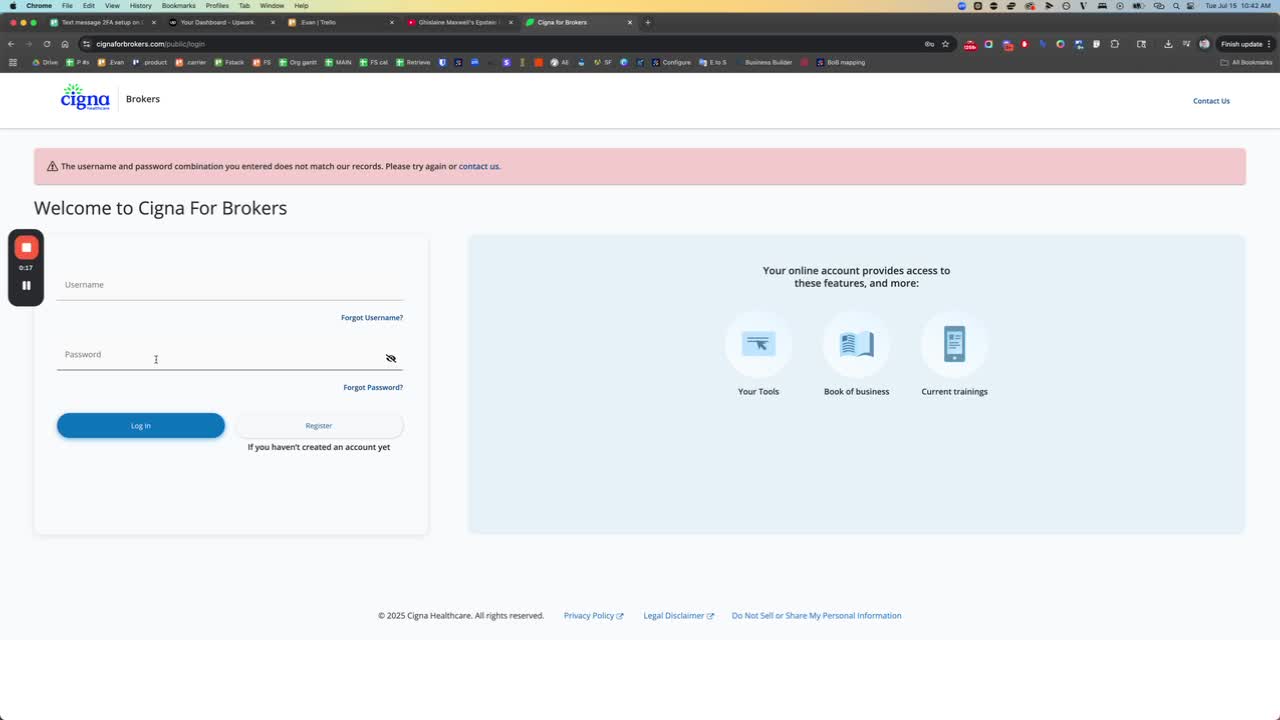The image size is (1280, 720).
Task: Open the Drive bookmark
Action: (x=46, y=62)
